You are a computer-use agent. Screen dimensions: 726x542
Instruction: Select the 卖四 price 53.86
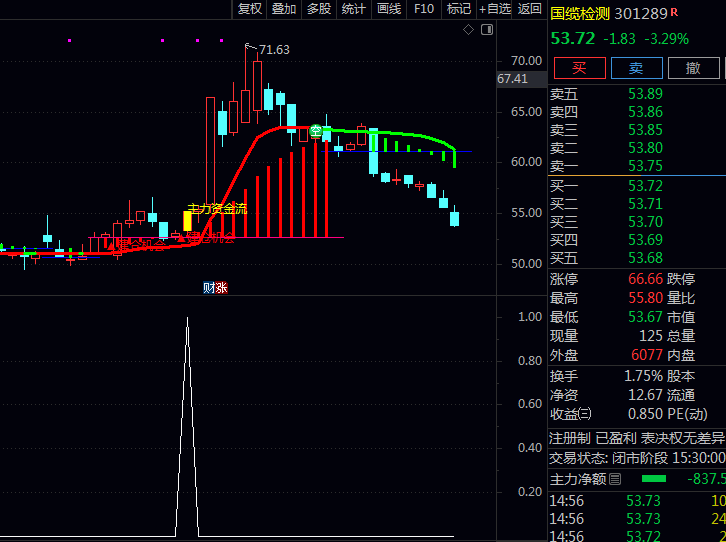click(645, 112)
